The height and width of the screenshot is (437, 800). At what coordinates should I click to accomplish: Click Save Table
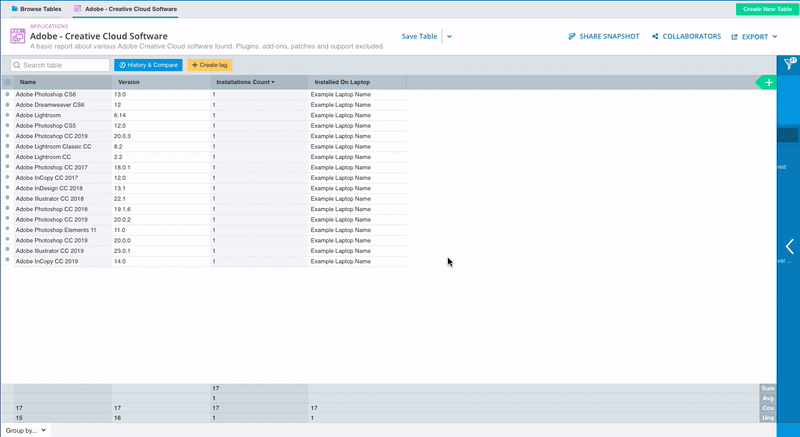point(419,37)
